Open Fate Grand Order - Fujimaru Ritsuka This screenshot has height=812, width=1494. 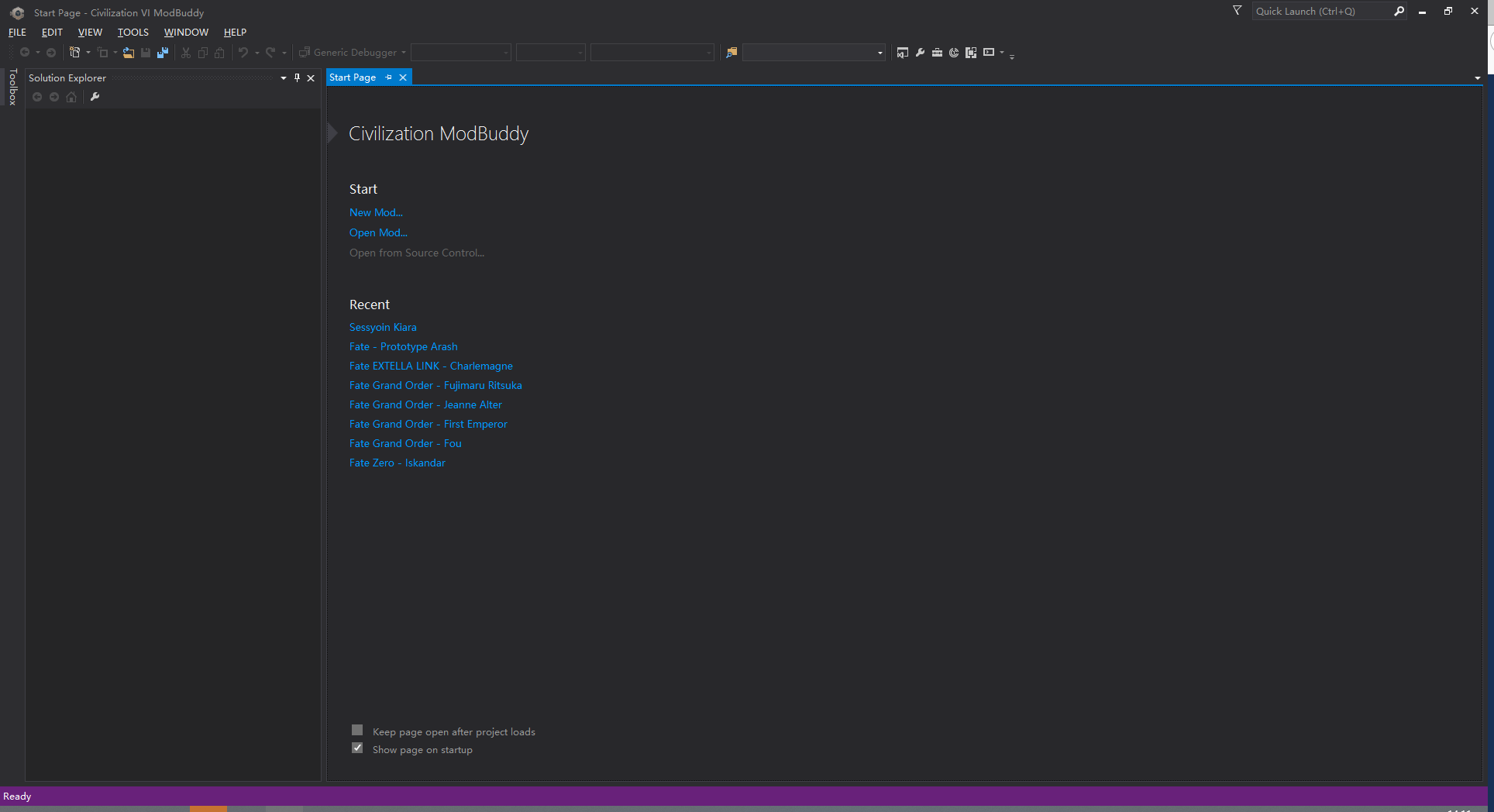pos(435,385)
